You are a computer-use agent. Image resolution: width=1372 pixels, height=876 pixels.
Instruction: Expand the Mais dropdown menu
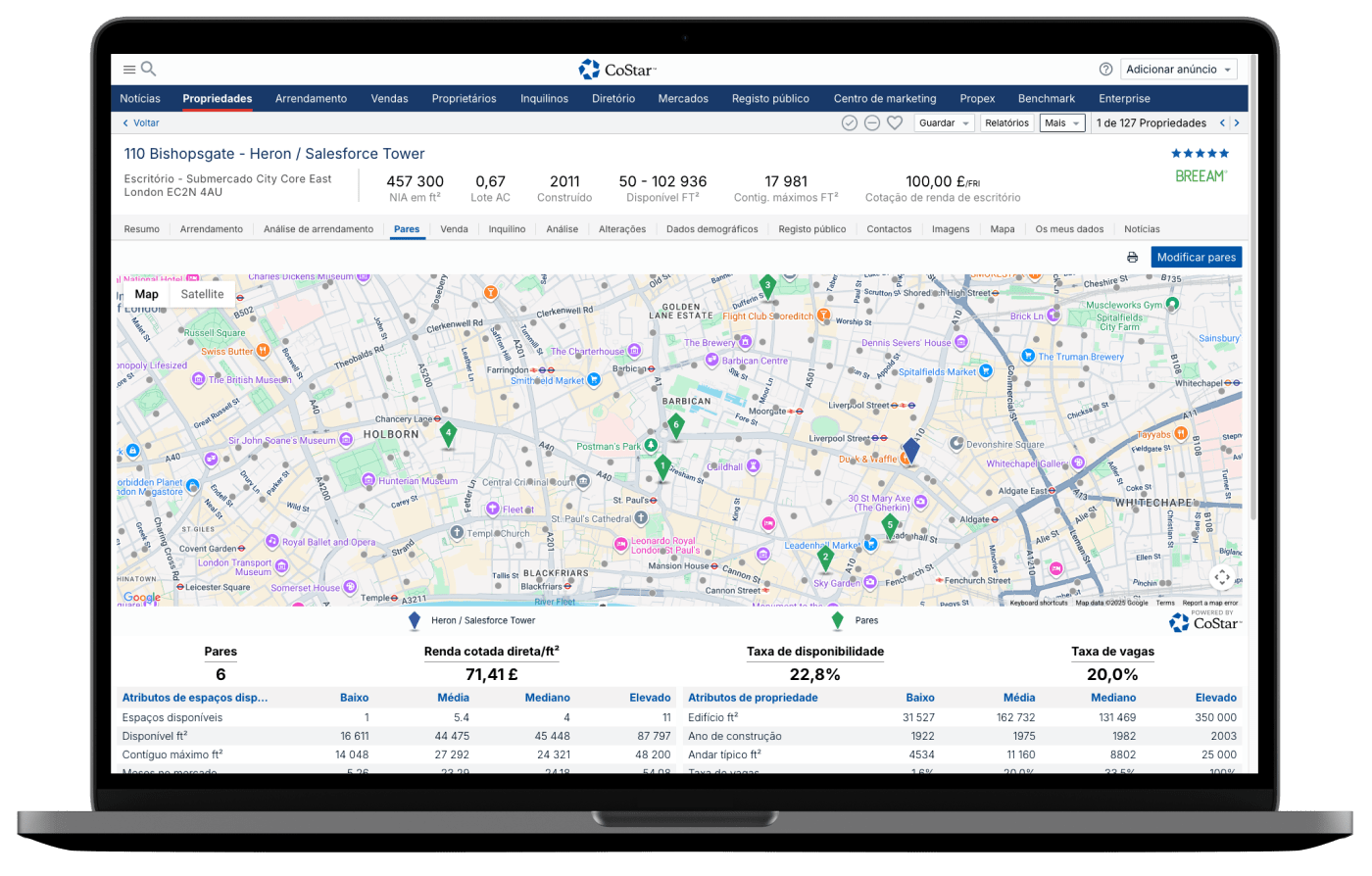[1062, 123]
